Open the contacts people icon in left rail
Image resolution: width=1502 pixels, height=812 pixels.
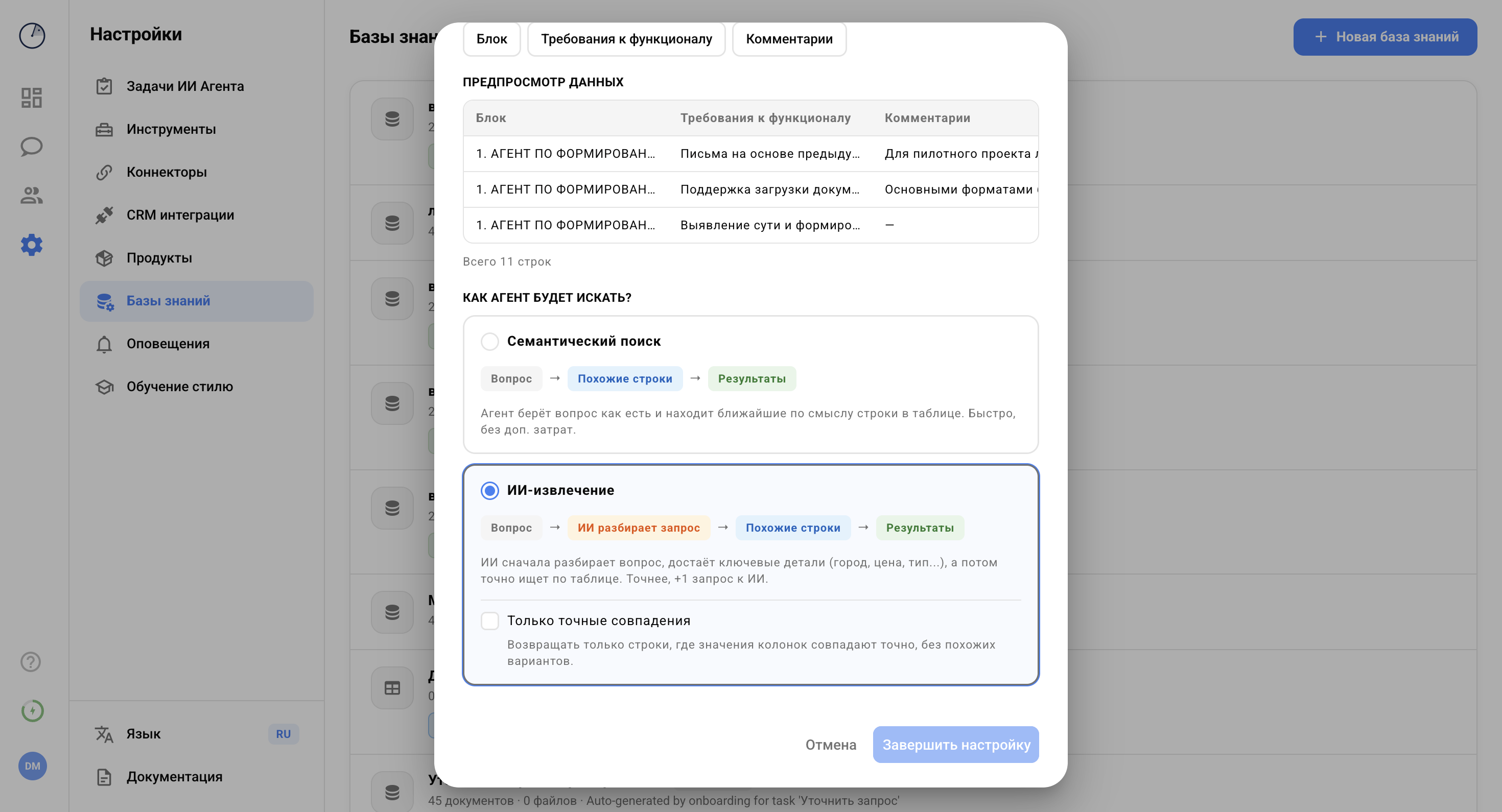(32, 195)
